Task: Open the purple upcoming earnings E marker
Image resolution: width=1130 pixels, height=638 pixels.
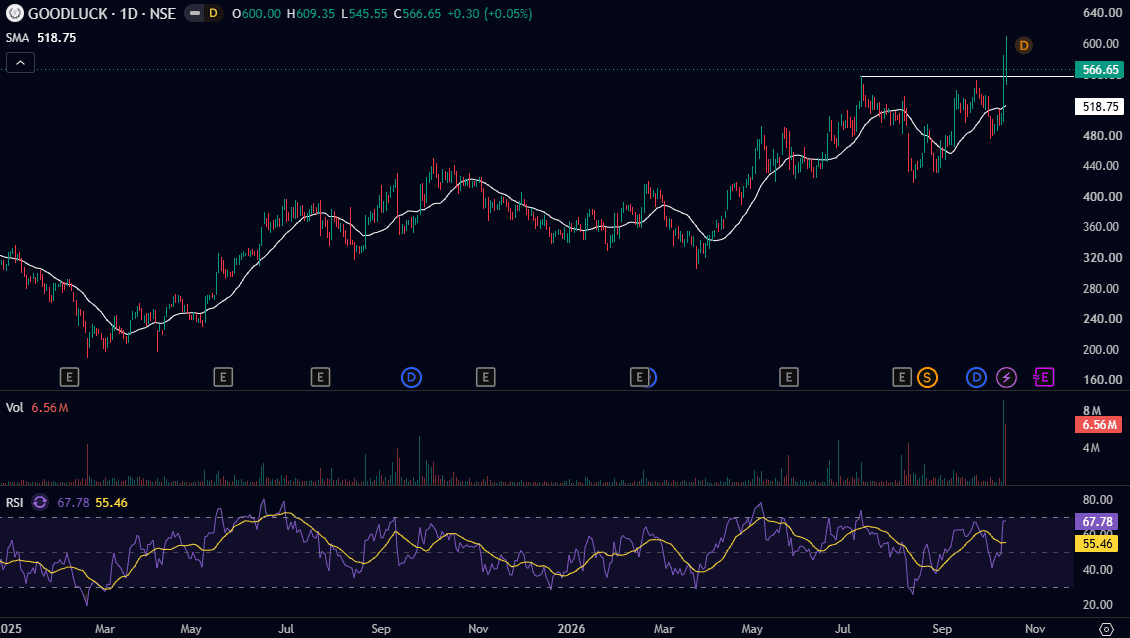Action: pos(1044,376)
